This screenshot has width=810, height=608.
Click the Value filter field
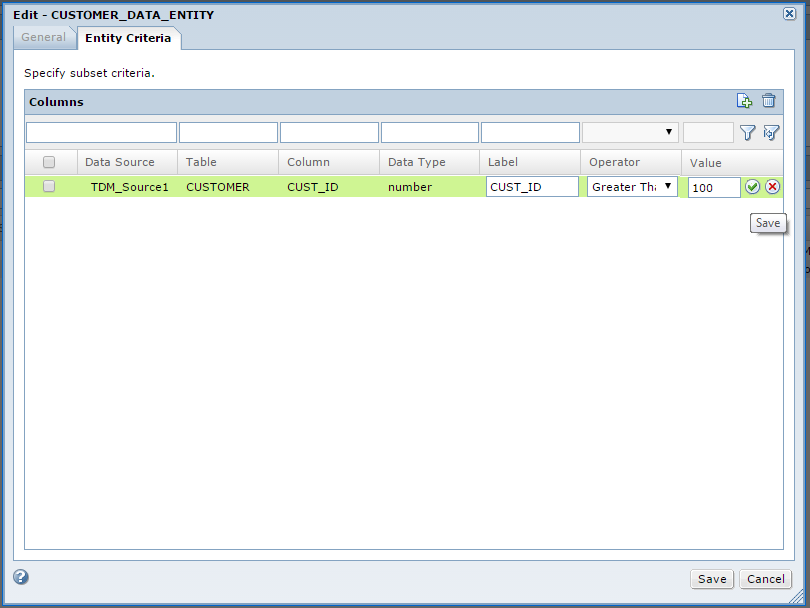[708, 132]
